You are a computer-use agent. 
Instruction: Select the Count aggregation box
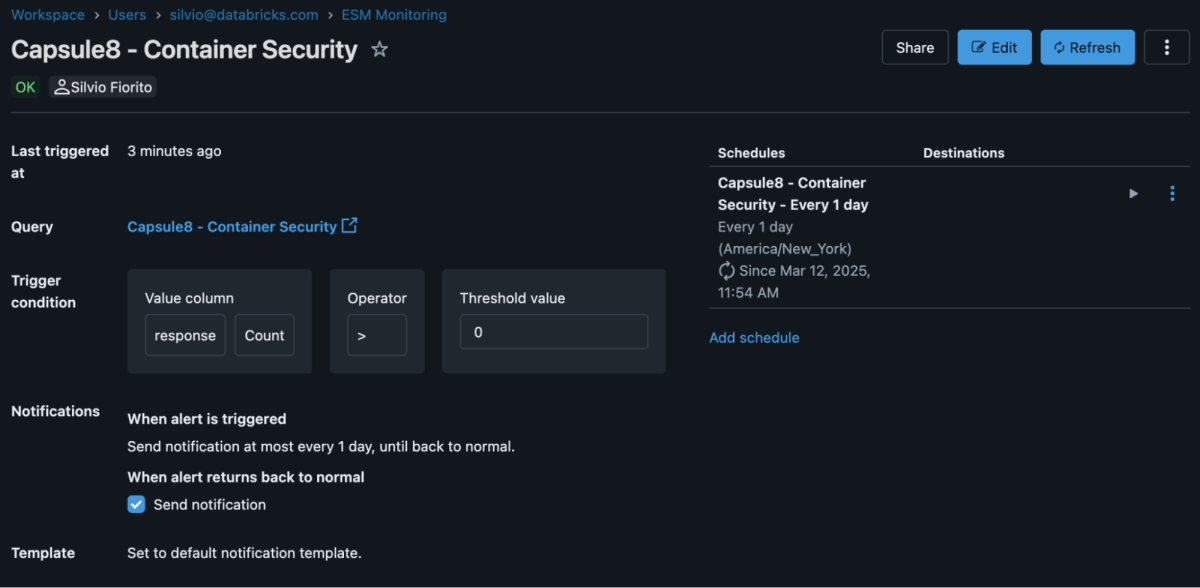[x=264, y=335]
